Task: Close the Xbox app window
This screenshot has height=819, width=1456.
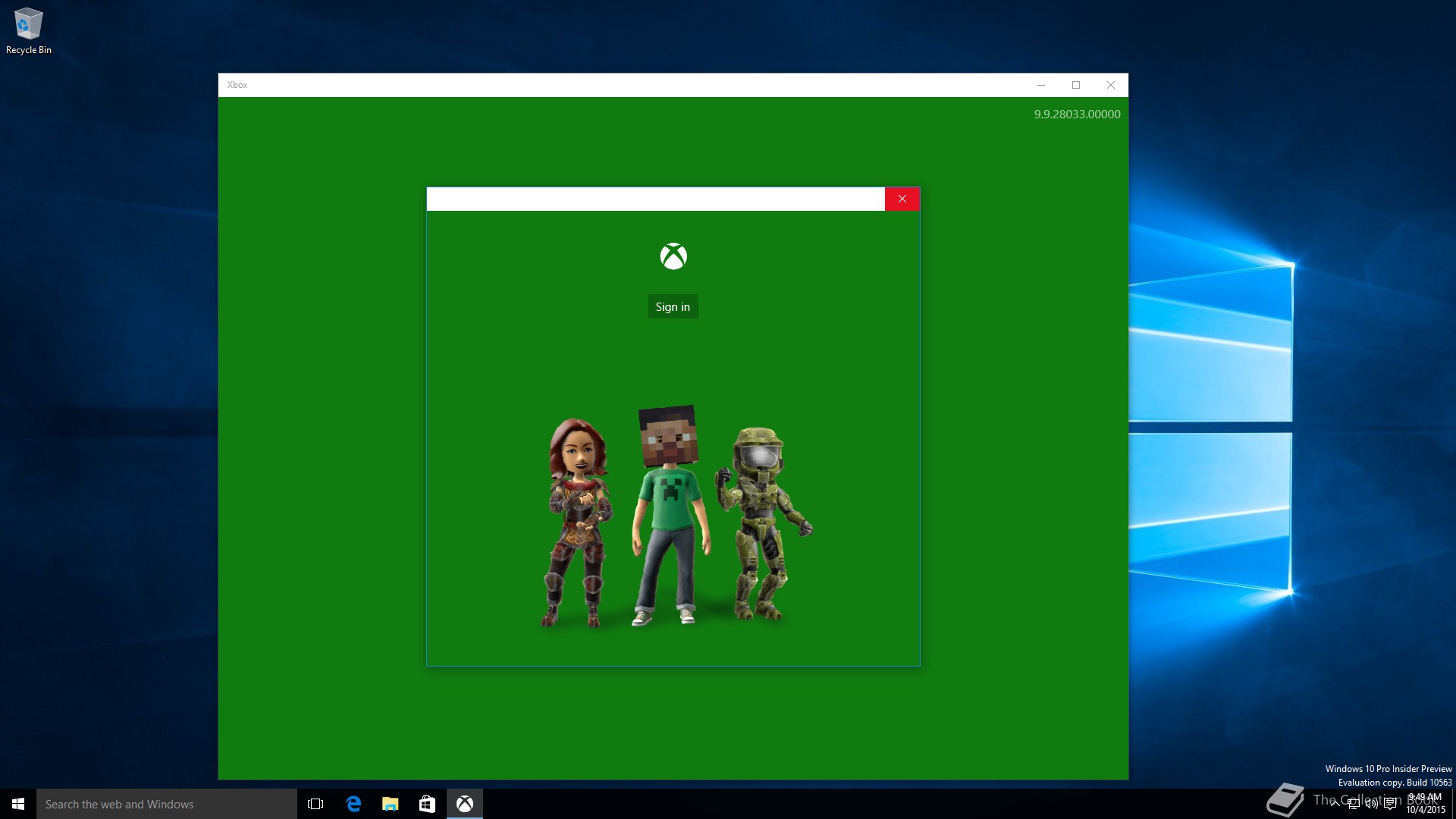Action: (1111, 85)
